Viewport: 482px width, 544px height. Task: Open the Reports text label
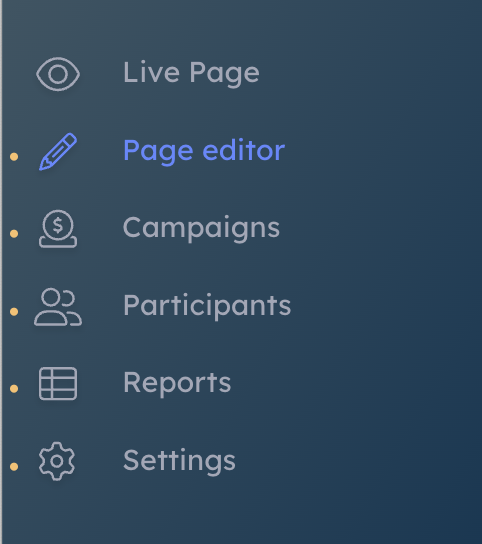coord(177,383)
